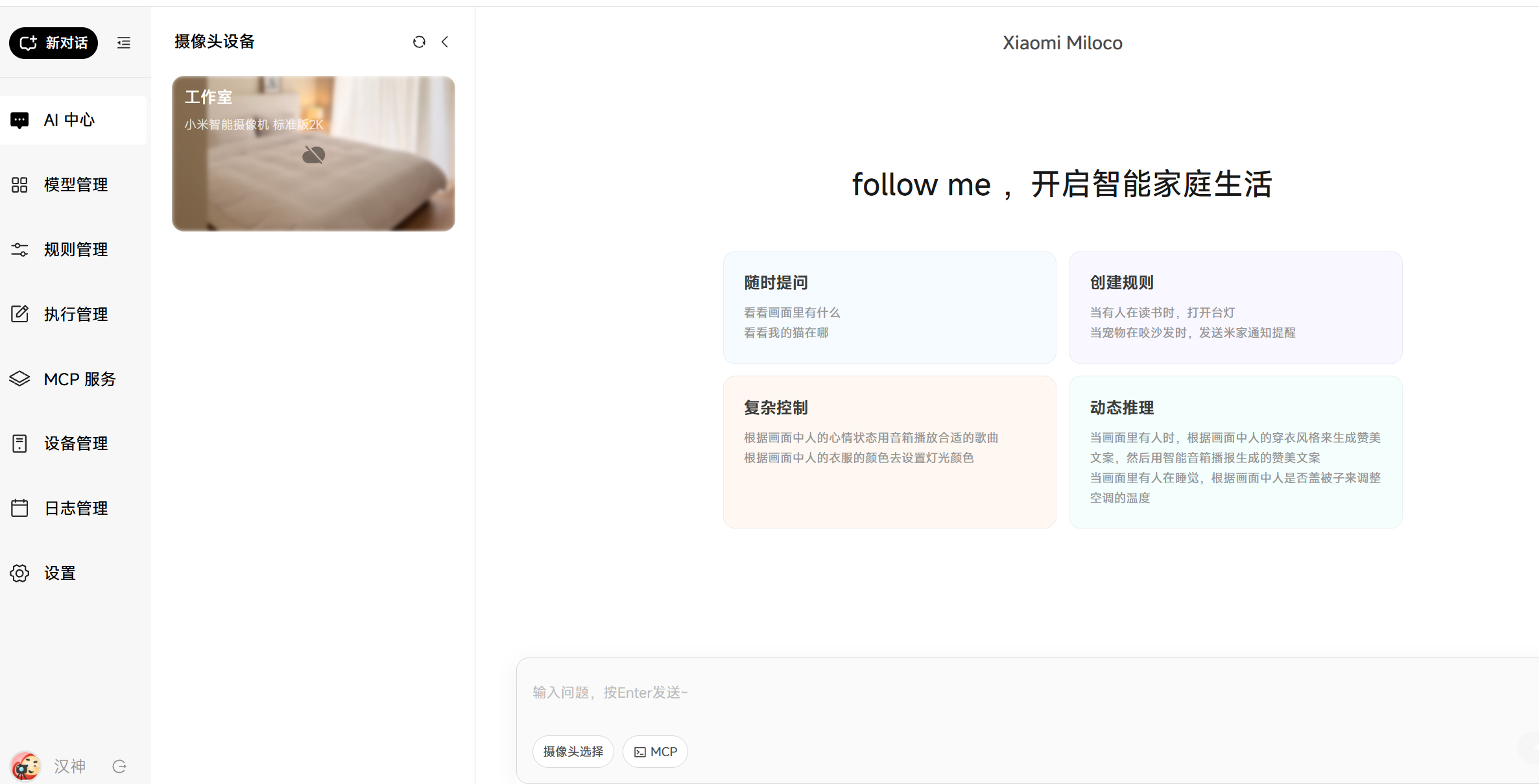This screenshot has height=784, width=1539.
Task: Click the logout icon beside 汉神
Action: click(119, 766)
